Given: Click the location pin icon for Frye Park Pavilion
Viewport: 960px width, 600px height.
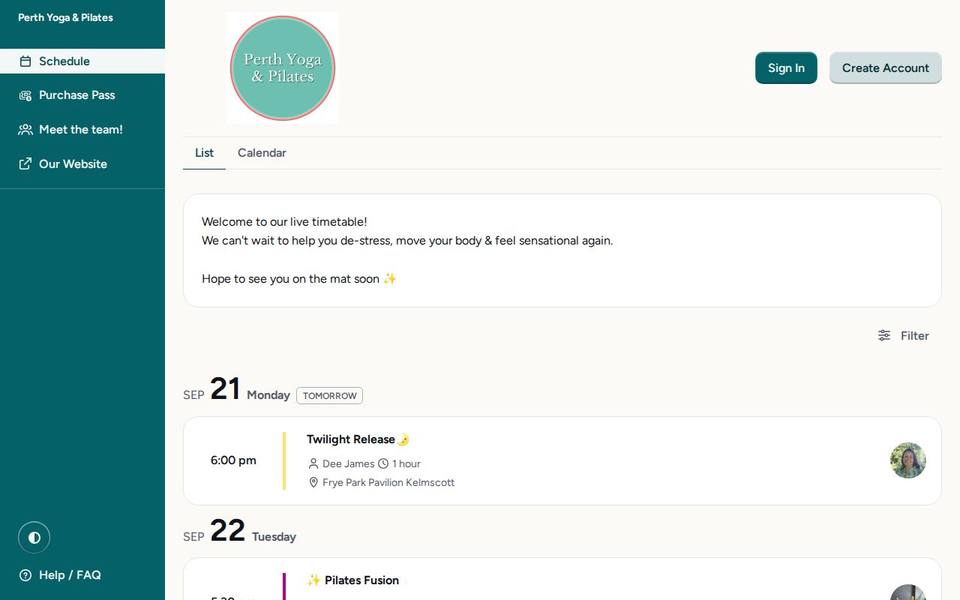Looking at the screenshot, I should 313,482.
